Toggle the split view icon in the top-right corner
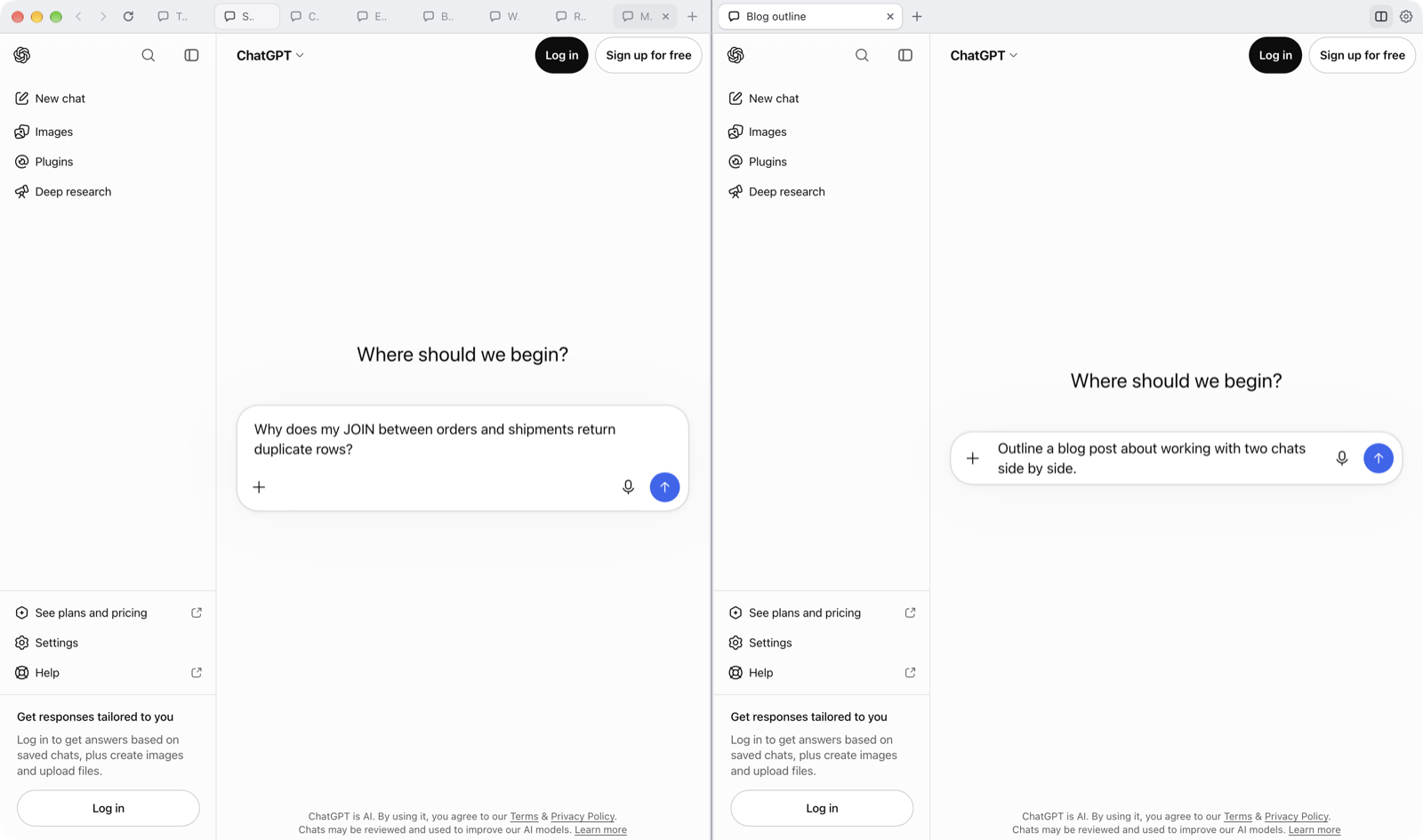Viewport: 1423px width, 840px height. 1381,16
